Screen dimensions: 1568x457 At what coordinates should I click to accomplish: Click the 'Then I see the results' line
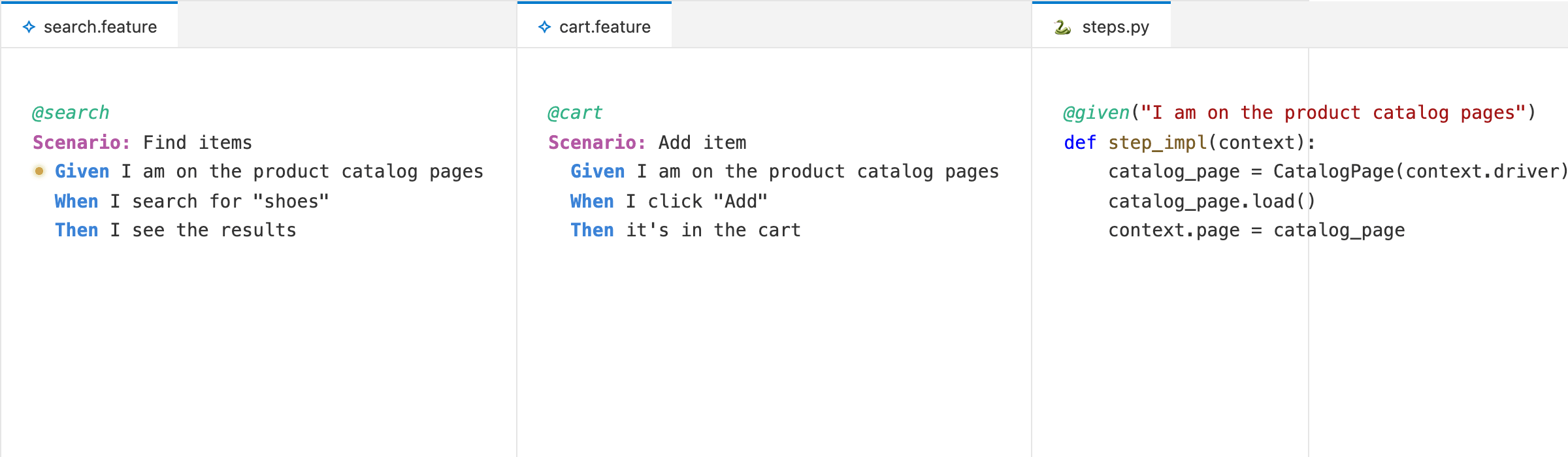176,230
